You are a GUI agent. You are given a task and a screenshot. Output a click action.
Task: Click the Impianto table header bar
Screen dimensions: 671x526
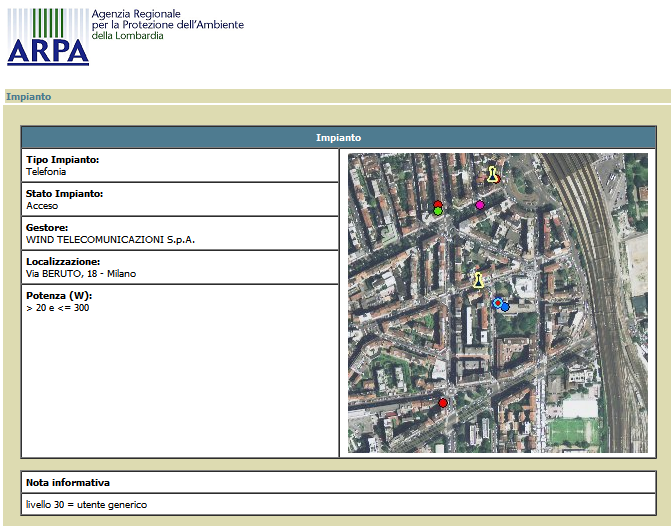338,137
